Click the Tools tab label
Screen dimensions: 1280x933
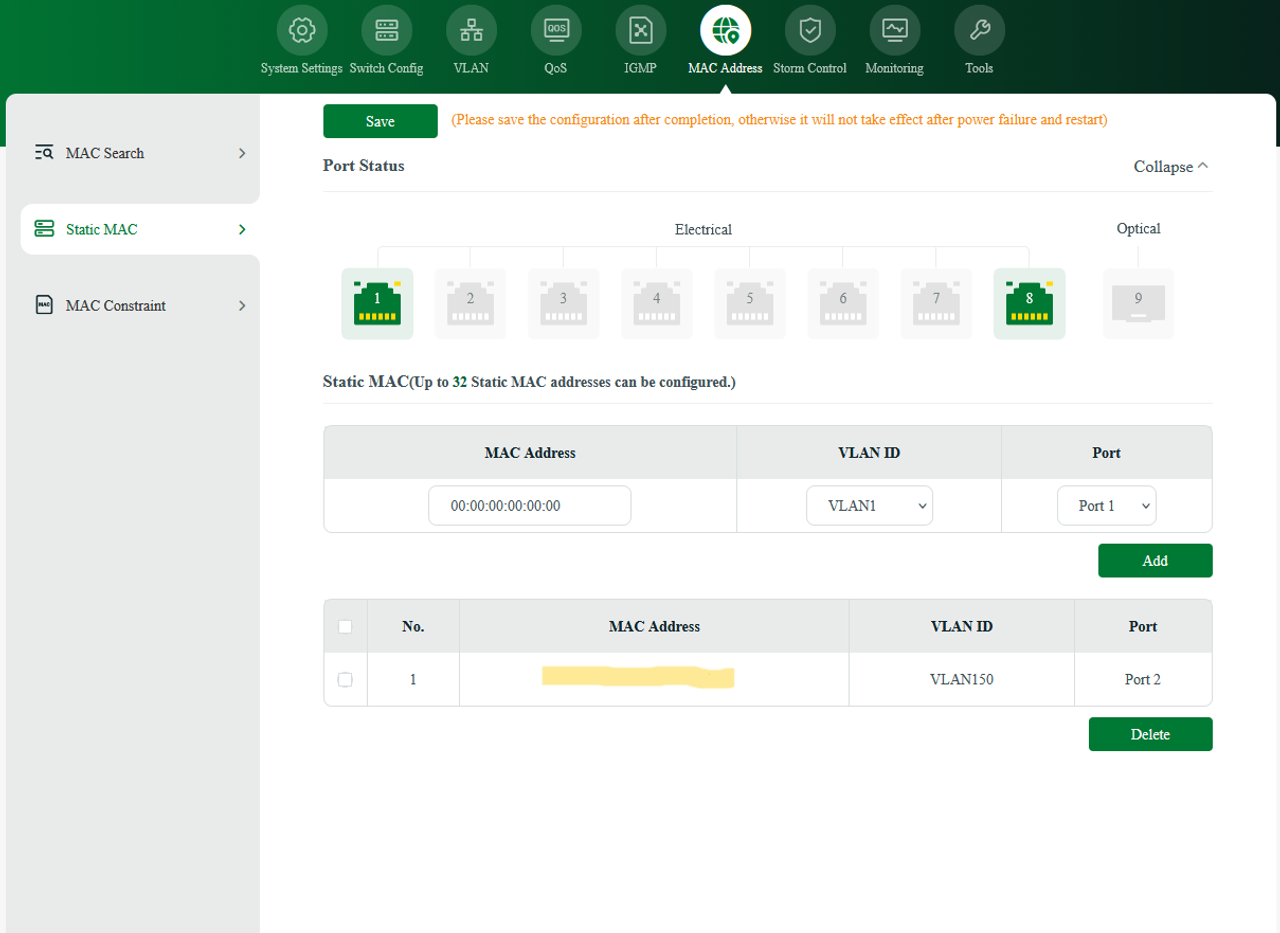pyautogui.click(x=979, y=69)
